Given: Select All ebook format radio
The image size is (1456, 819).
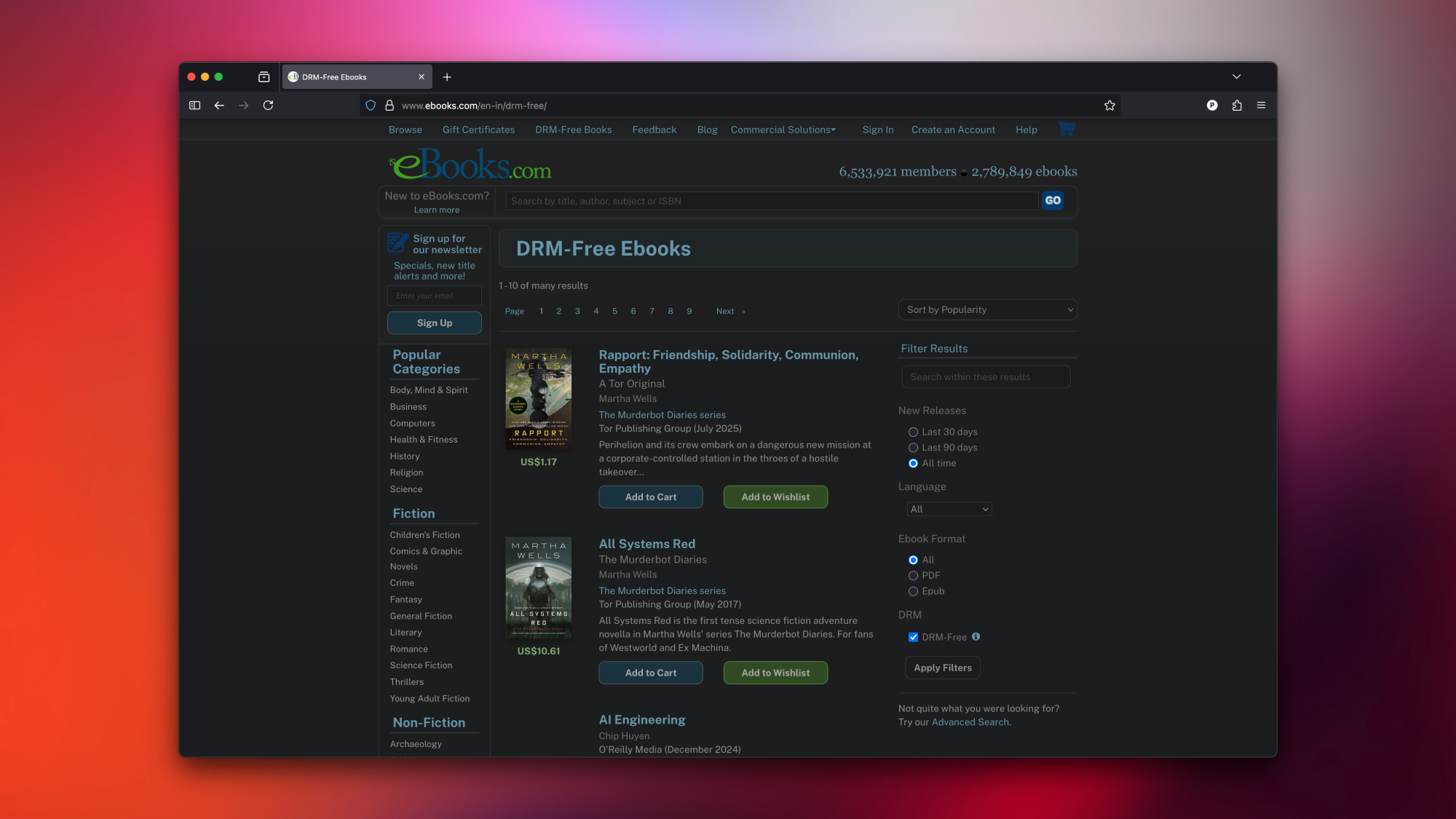Looking at the screenshot, I should point(913,560).
